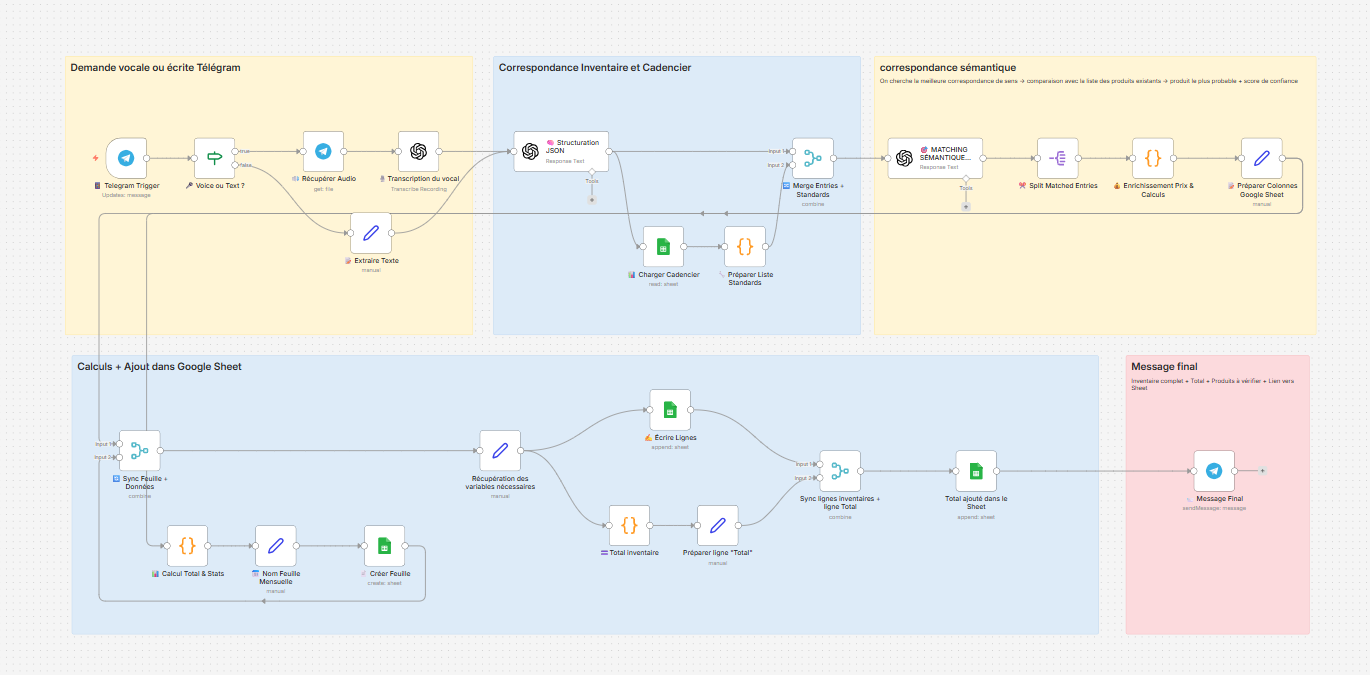Click the plus connector after Message Final
Viewport: 1370px width, 675px height.
coord(1263,471)
